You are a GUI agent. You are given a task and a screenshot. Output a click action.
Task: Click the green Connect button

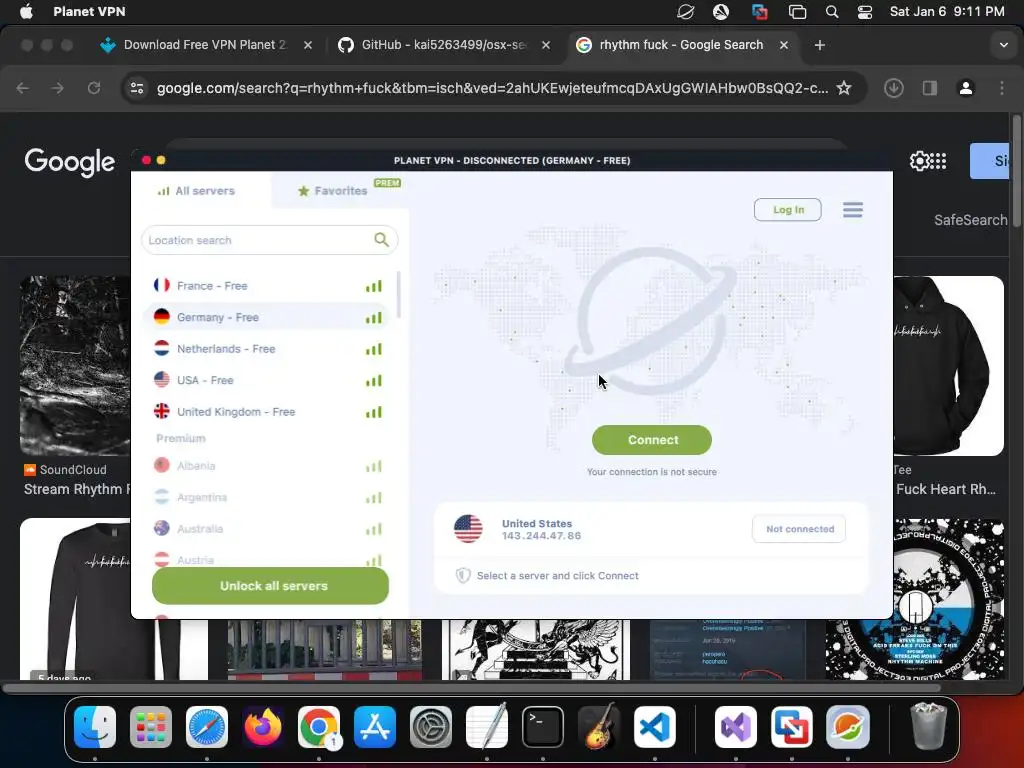pyautogui.click(x=652, y=440)
